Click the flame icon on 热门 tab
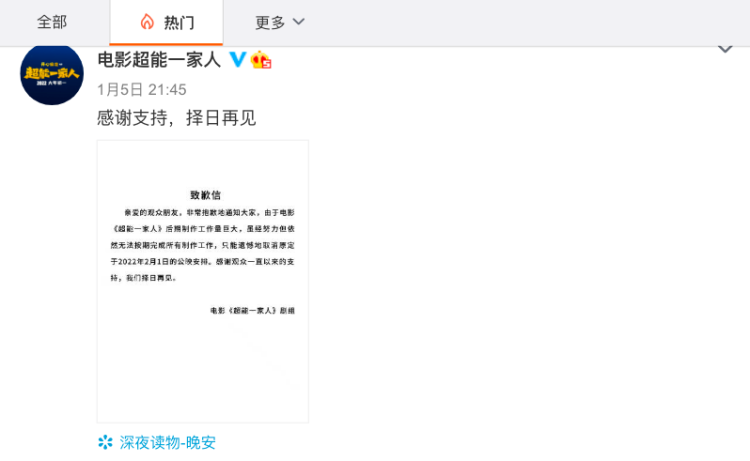750x461 pixels. [147, 22]
